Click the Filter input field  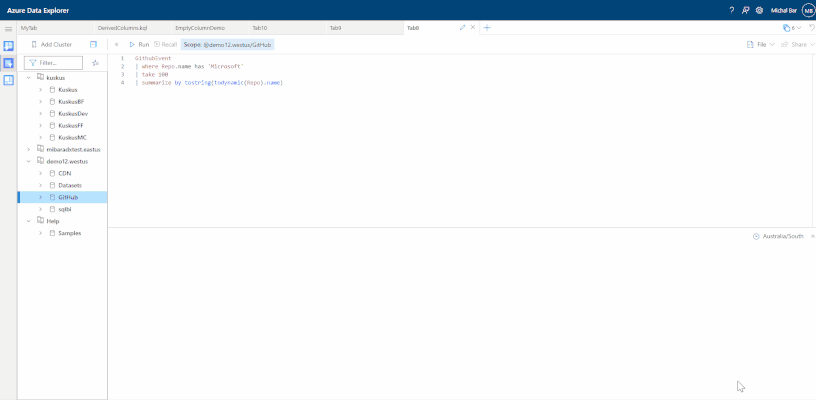pyautogui.click(x=53, y=63)
